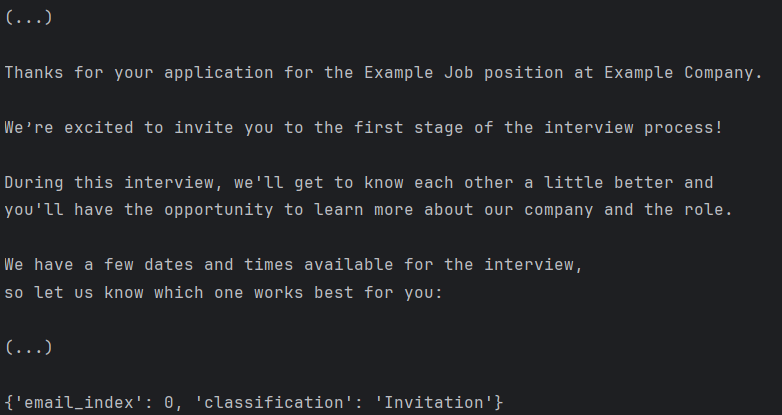Click the second "(...)" ellipsis near the bottom
Image resolution: width=782 pixels, height=415 pixels.
pyautogui.click(x=28, y=348)
